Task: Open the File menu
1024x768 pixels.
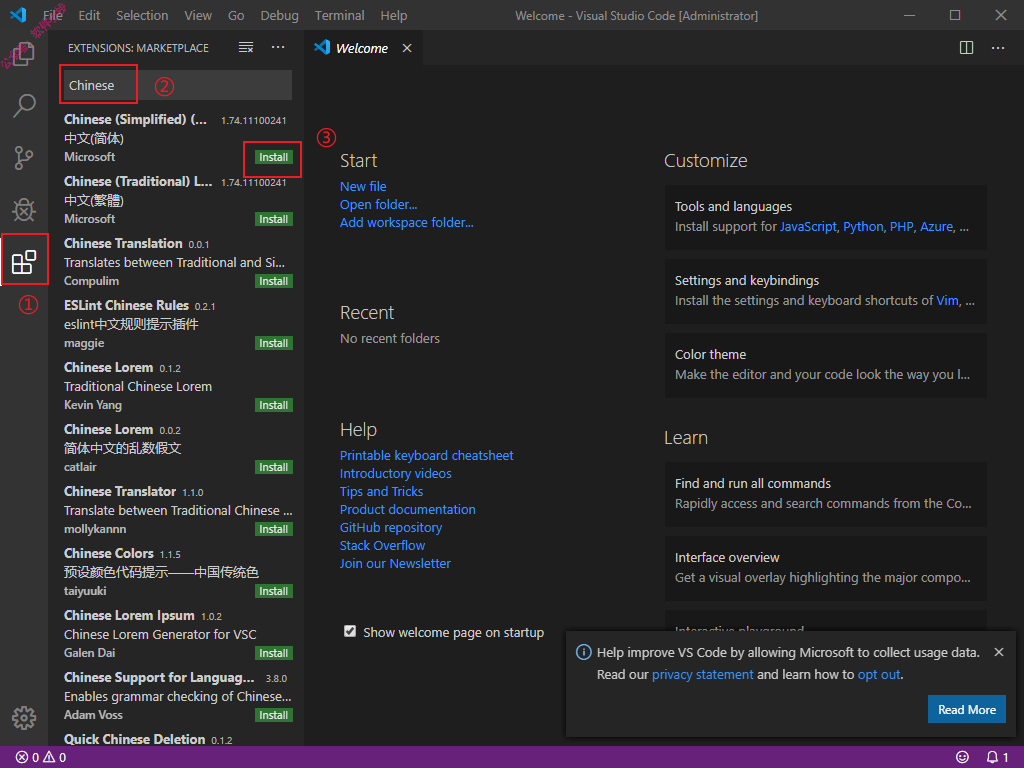Action: click(x=53, y=15)
